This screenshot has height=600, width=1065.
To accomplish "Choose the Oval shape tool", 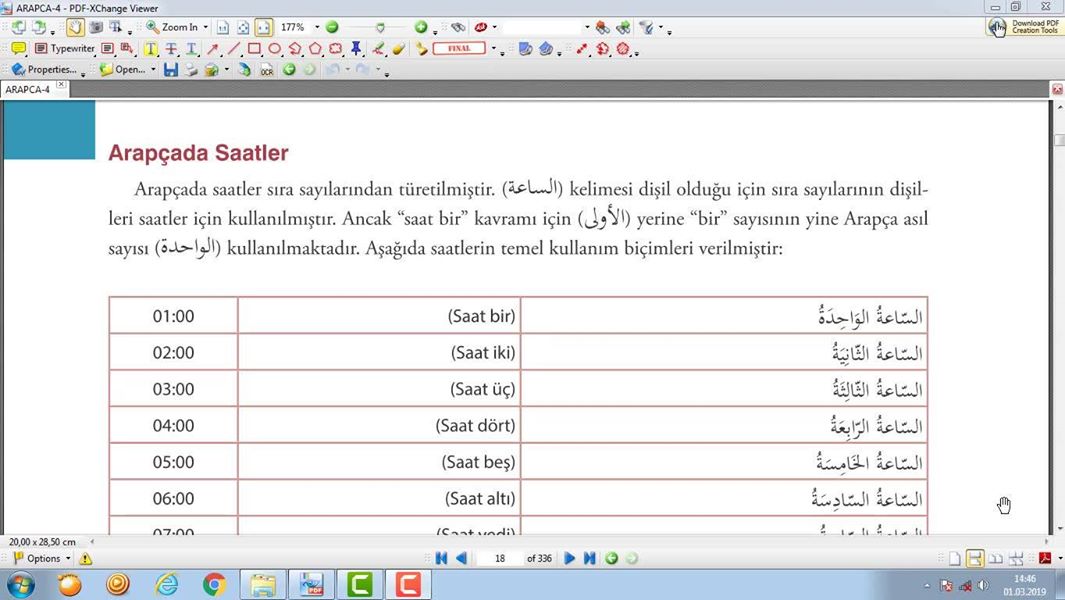I will click(x=274, y=48).
